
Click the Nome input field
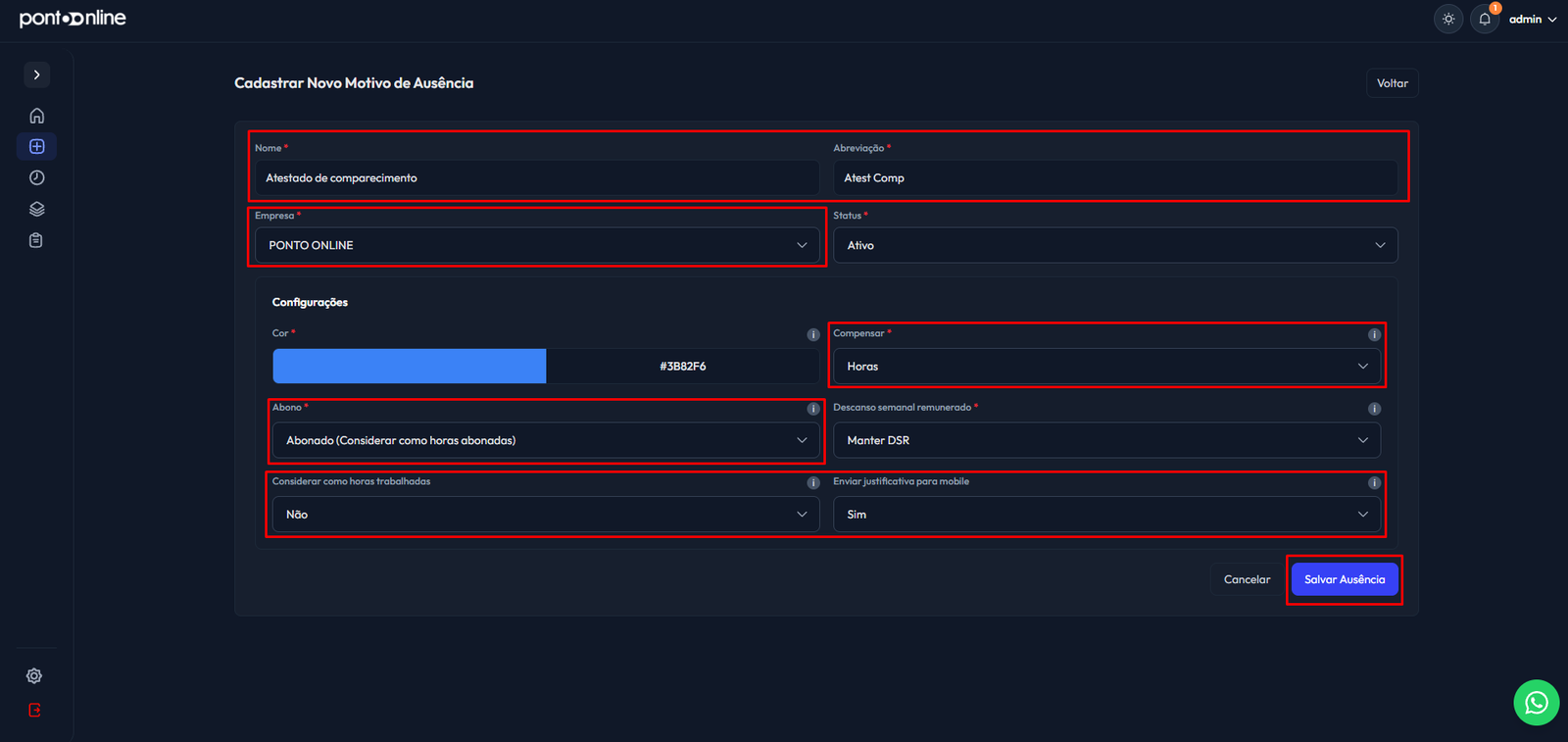(537, 177)
